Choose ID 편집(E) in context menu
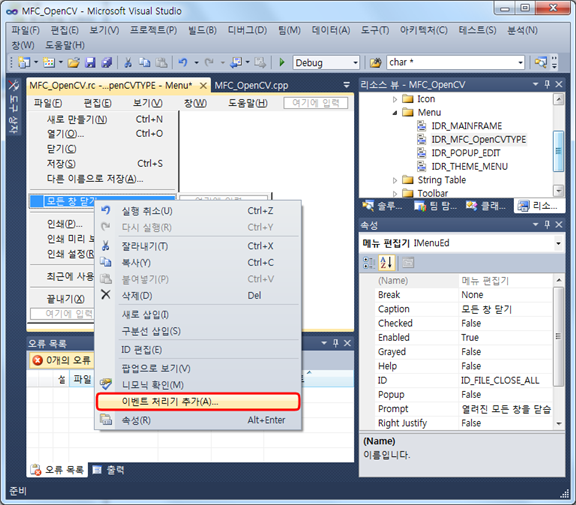 click(x=198, y=350)
